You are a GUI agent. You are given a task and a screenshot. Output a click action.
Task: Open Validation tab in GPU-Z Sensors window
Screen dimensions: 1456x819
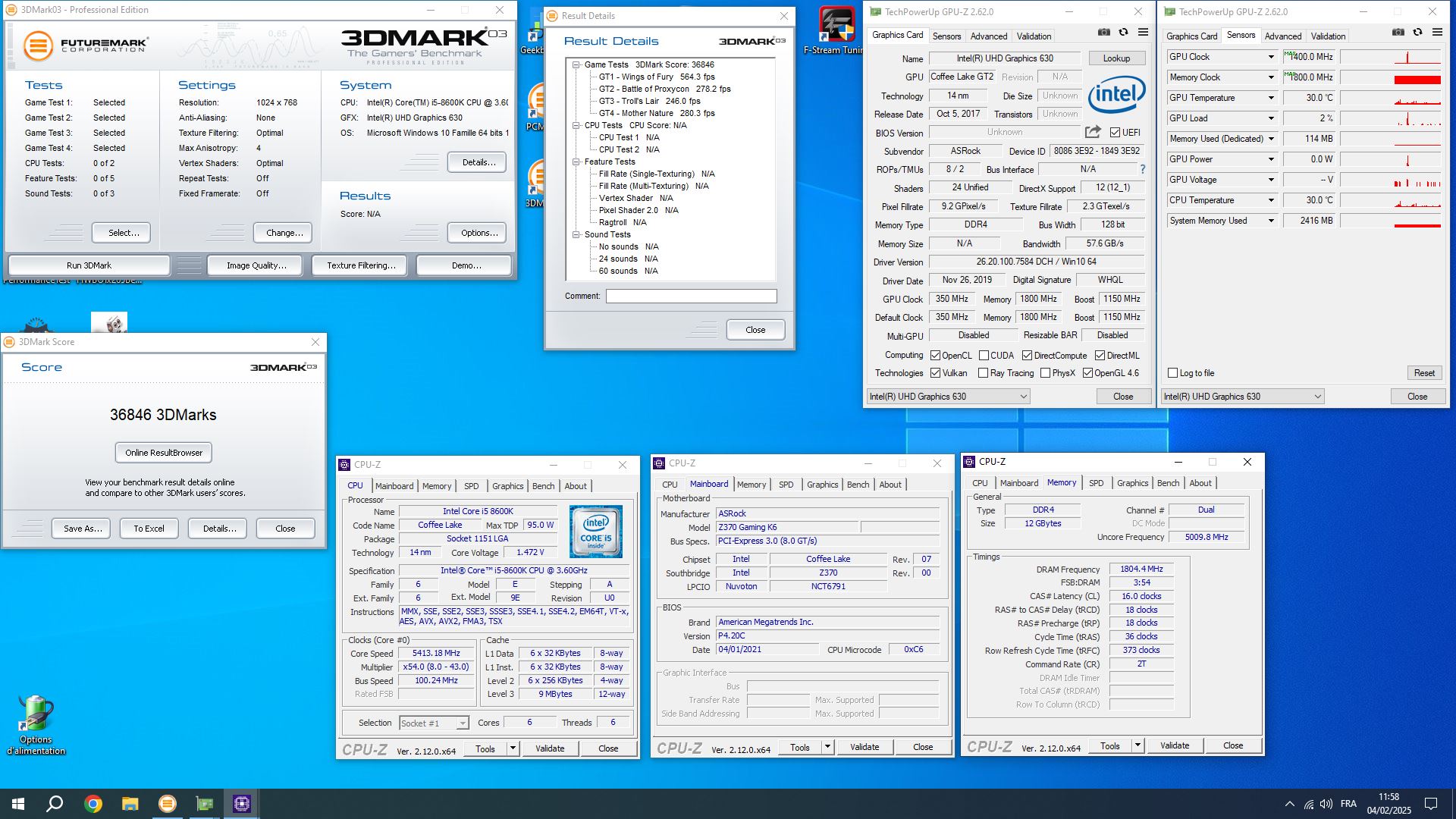[x=1328, y=36]
